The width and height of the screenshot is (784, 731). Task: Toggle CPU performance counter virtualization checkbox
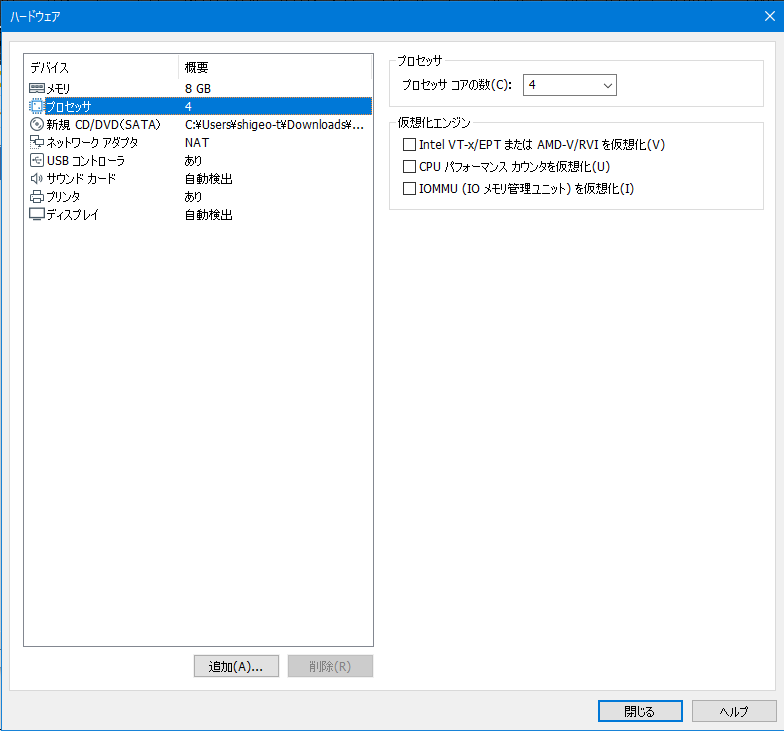410,166
